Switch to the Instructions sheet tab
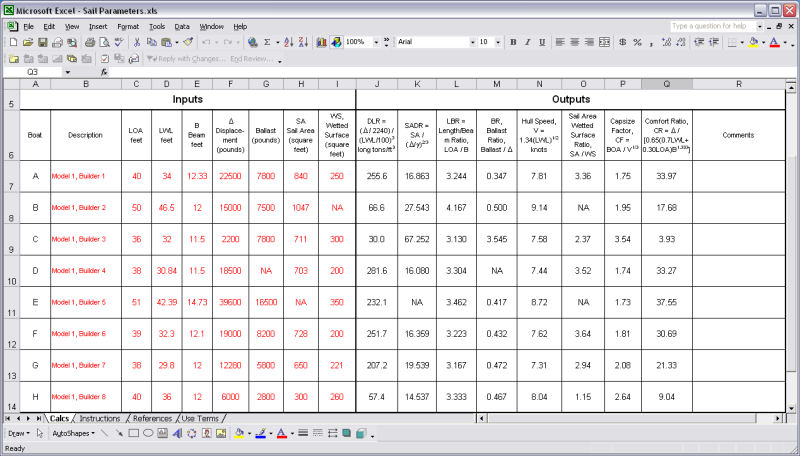 tap(99, 418)
